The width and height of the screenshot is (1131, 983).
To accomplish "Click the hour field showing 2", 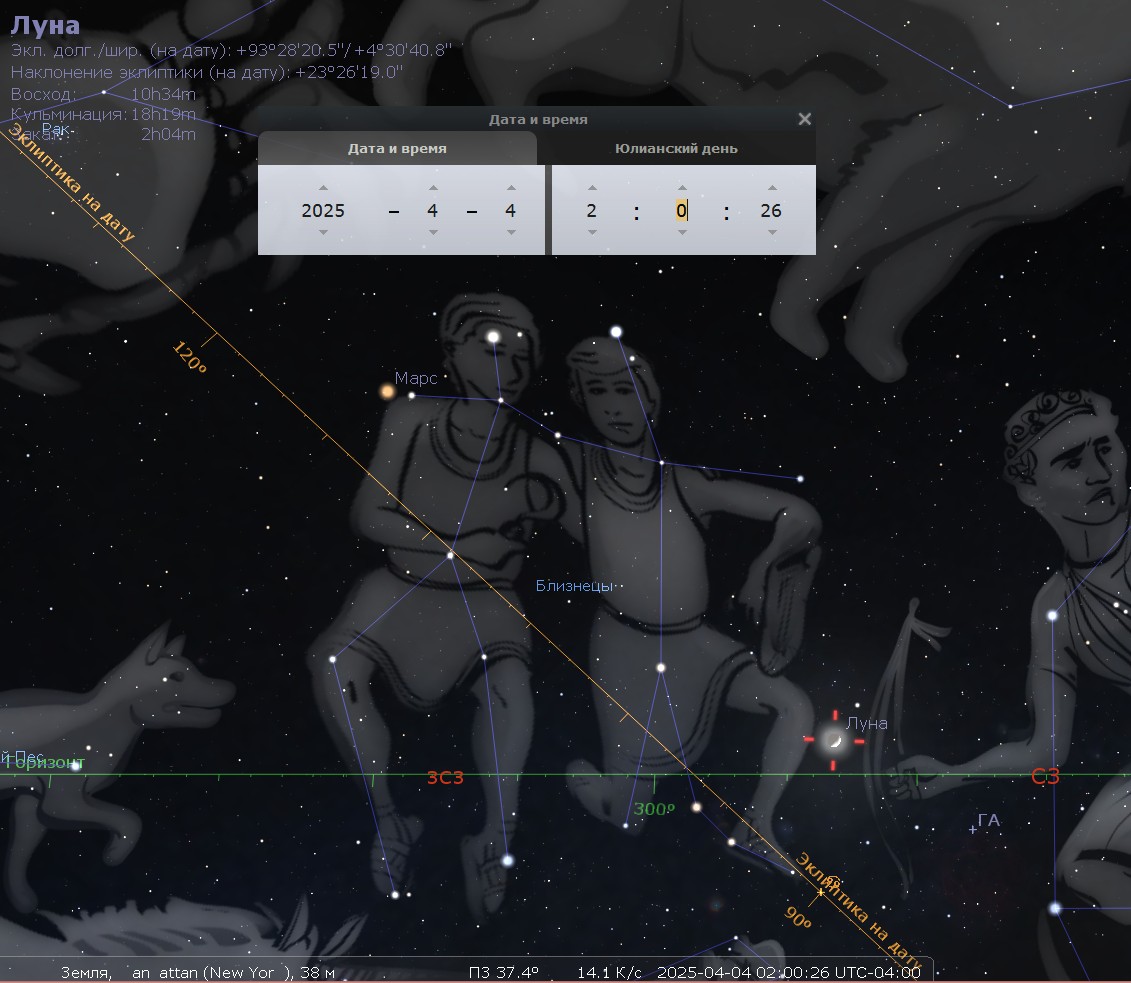I will point(592,211).
